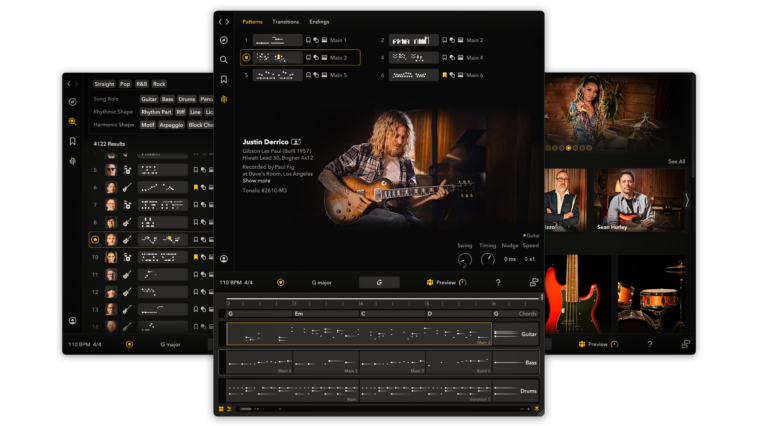Switch to the Endings tab
The width and height of the screenshot is (758, 426).
(319, 22)
